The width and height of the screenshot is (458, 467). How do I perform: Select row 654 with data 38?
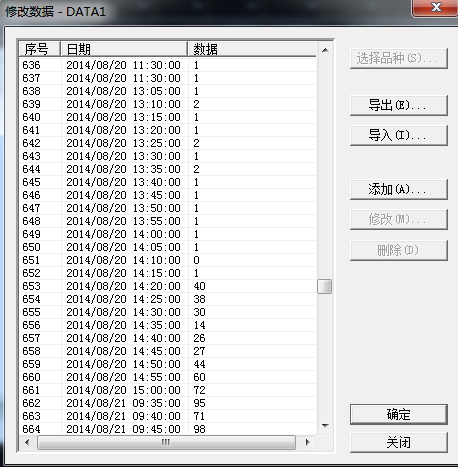click(x=168, y=299)
